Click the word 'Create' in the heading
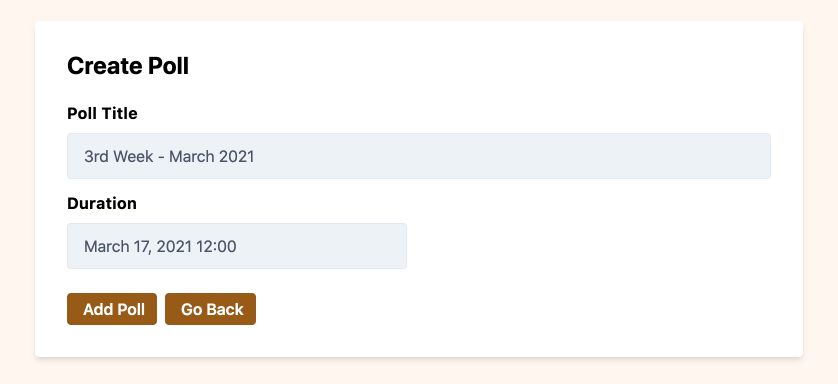Viewport: 838px width, 384px height. click(105, 66)
